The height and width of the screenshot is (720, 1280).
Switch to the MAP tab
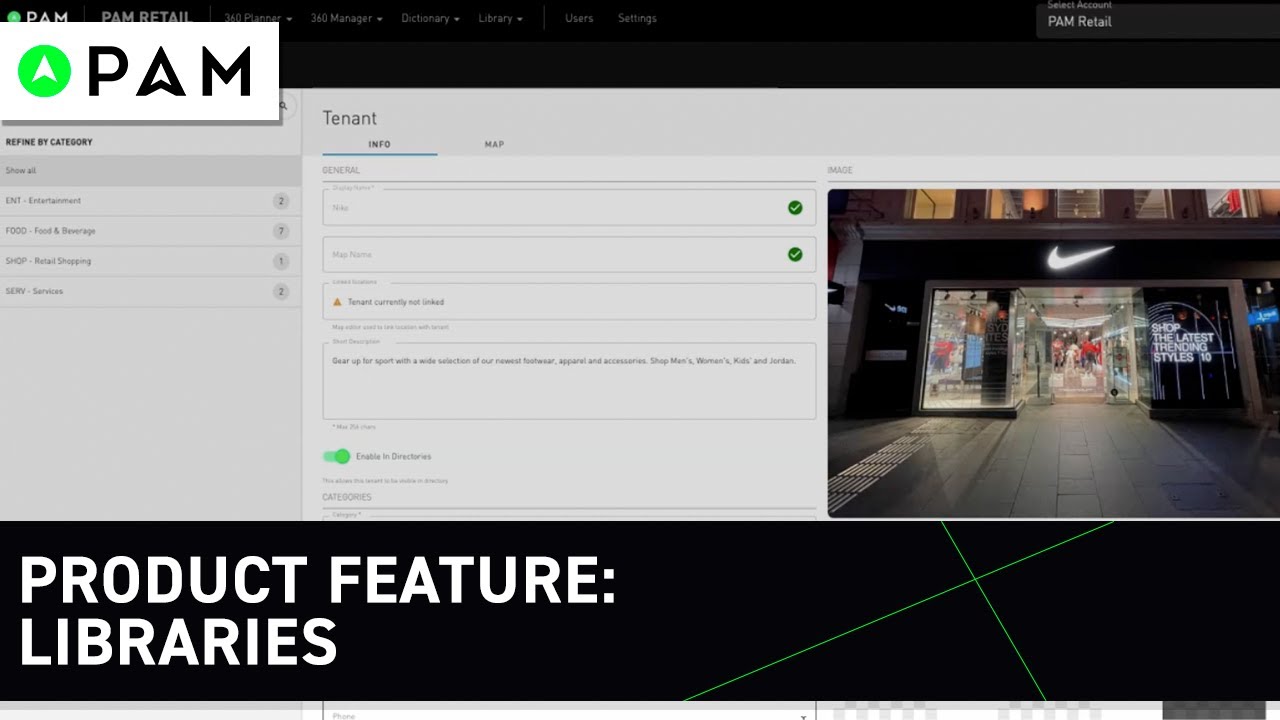point(494,144)
